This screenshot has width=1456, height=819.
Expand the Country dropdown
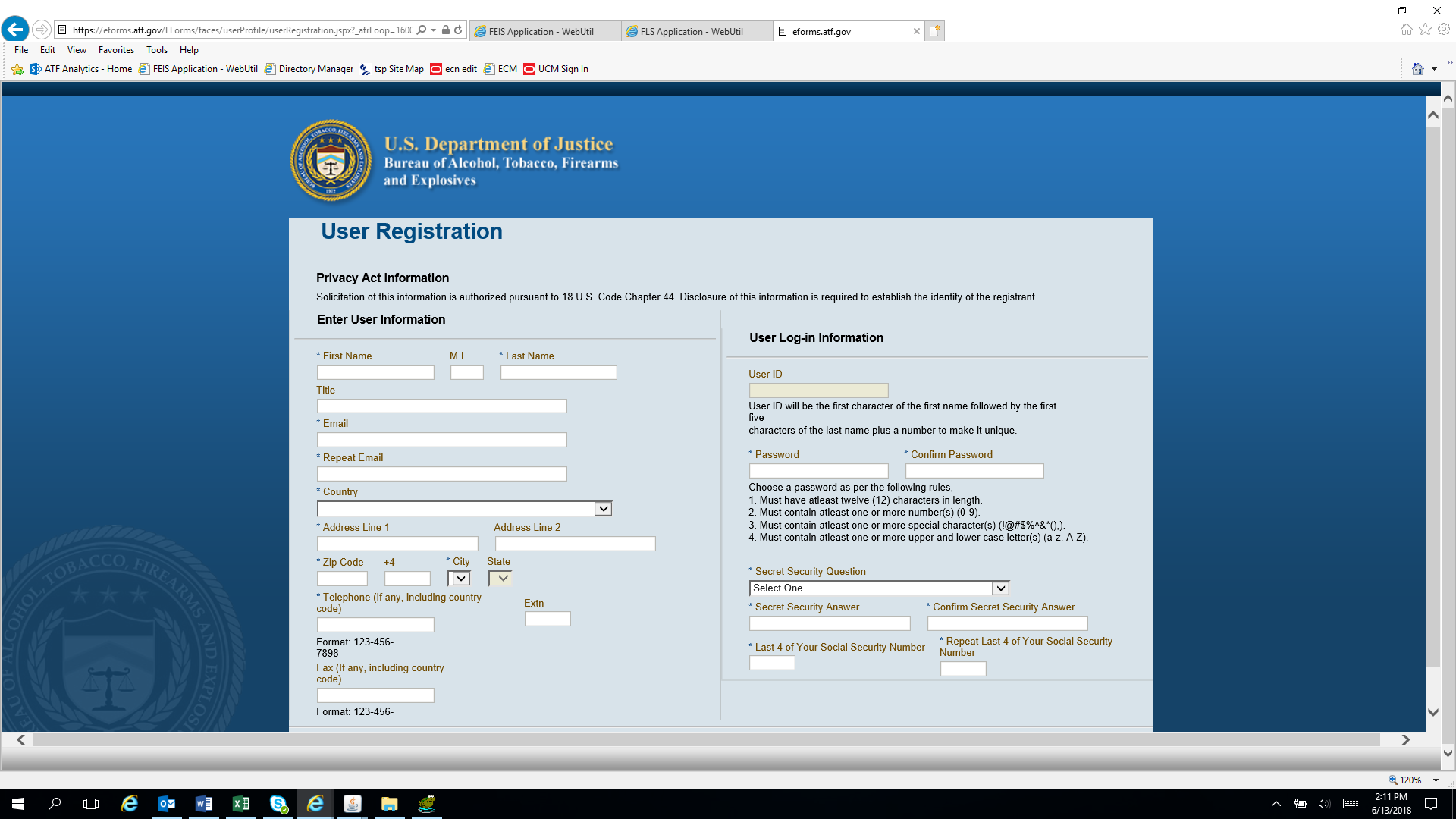(603, 509)
